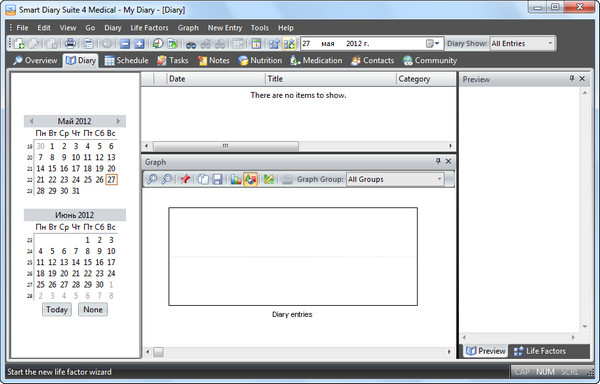The height and width of the screenshot is (384, 600).
Task: Open the Go menu
Action: (90, 28)
